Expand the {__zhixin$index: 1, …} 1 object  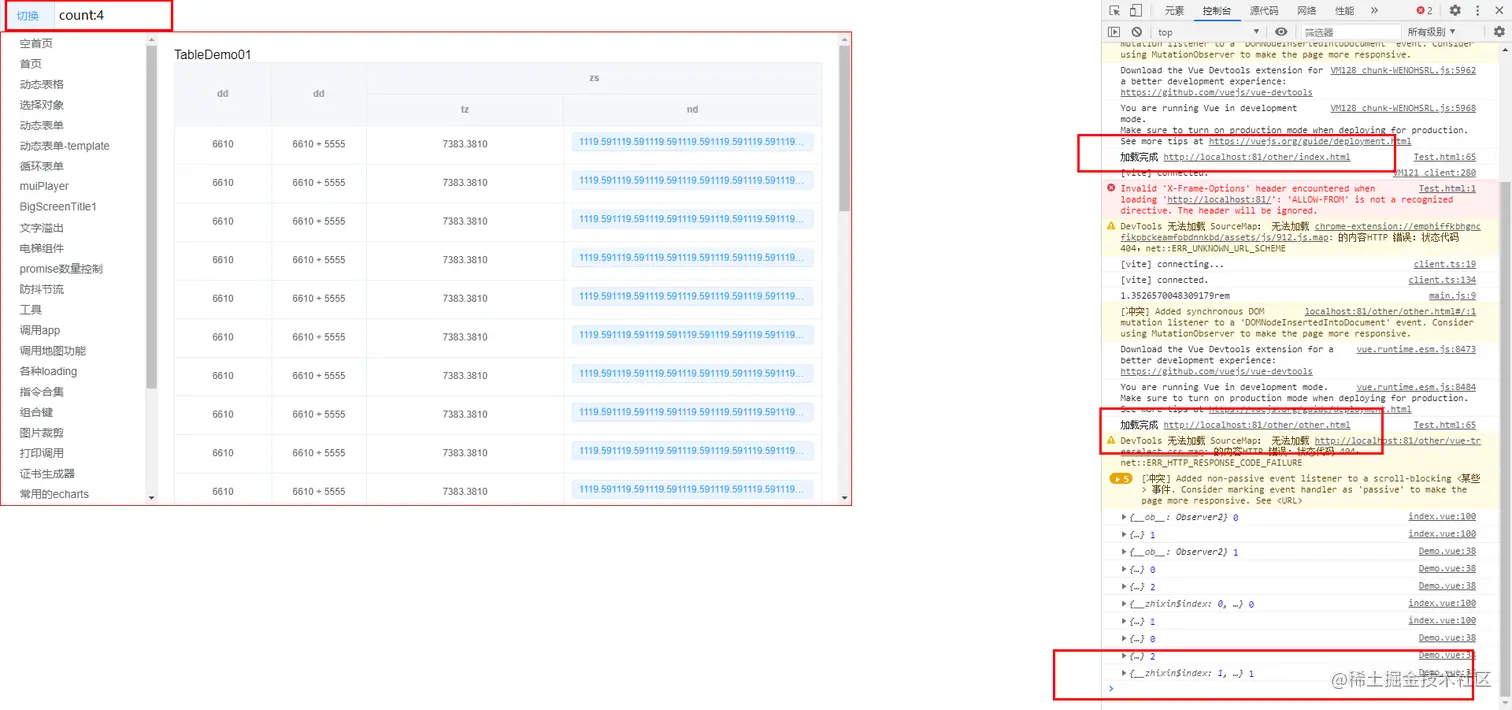point(1124,674)
